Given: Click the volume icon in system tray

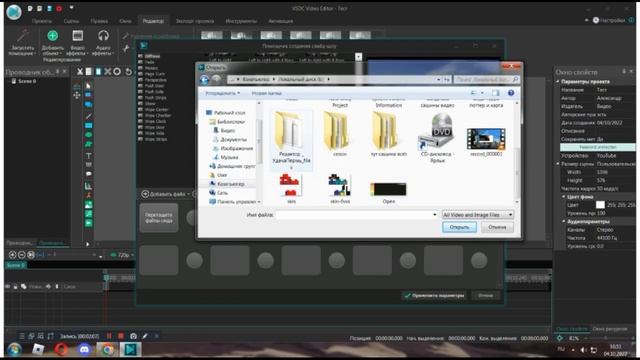Looking at the screenshot, I should pos(584,350).
